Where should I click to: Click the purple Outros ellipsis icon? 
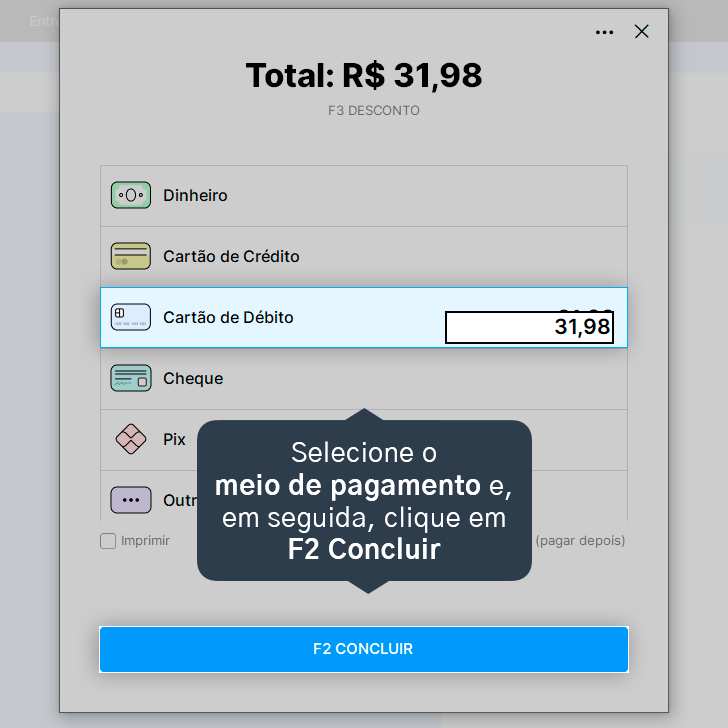130,500
